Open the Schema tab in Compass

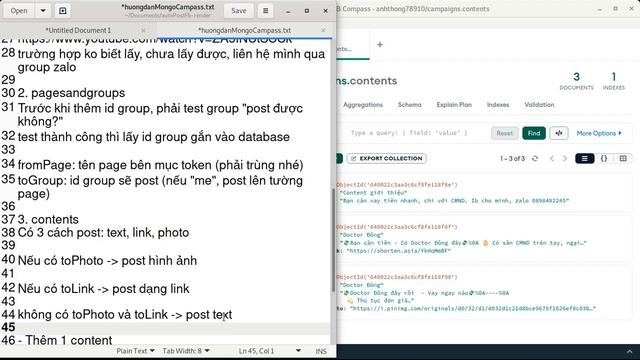(x=409, y=105)
